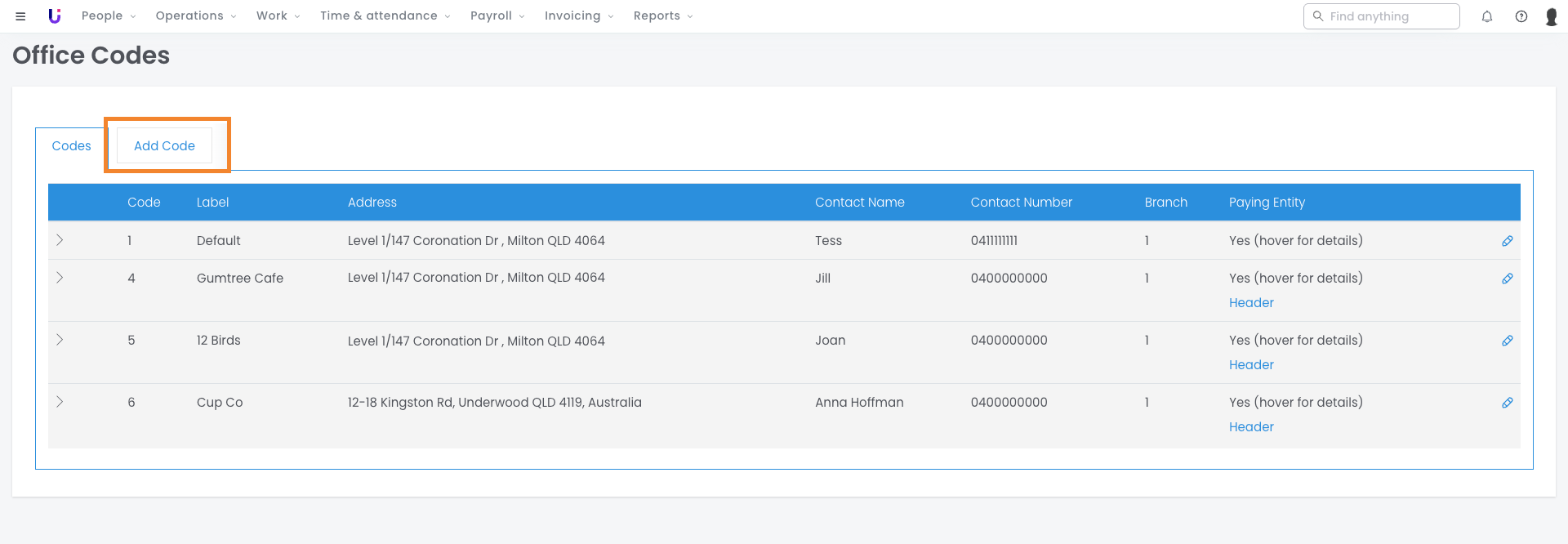
Task: Click the Code column header
Action: [144, 203]
